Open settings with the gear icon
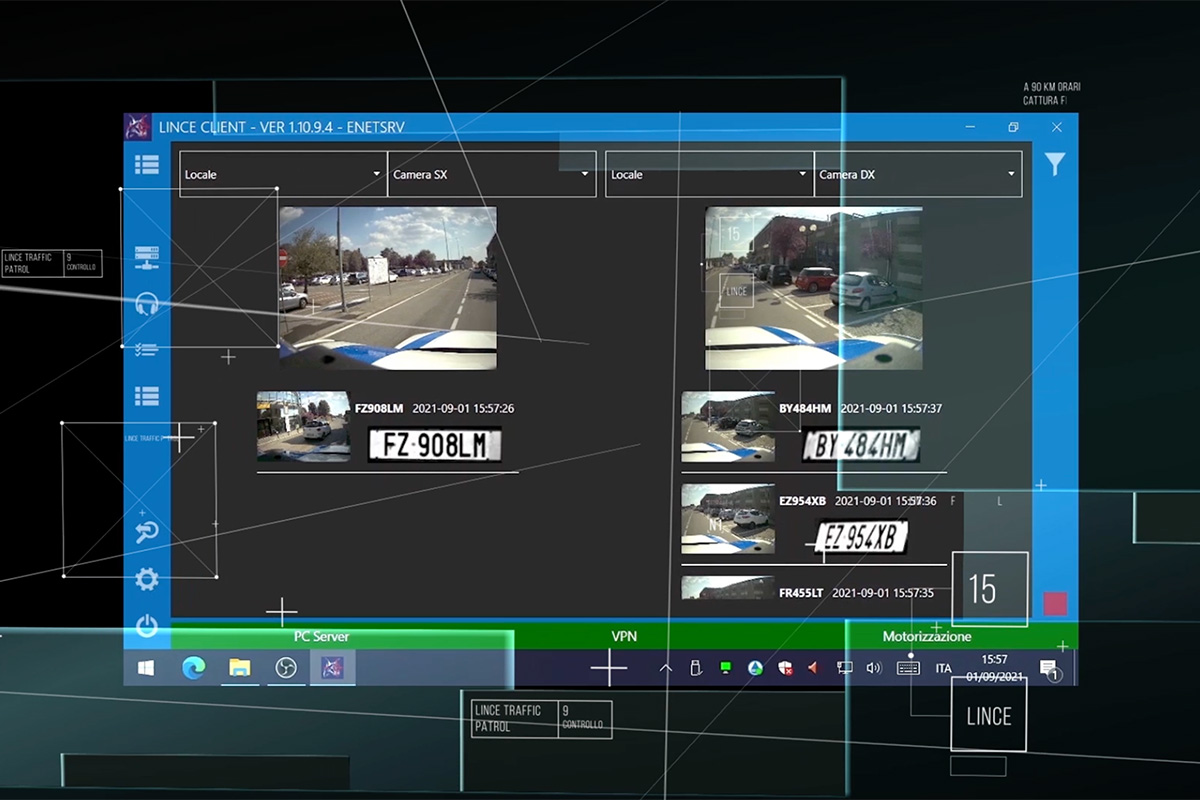Screen dimensions: 1200x800 (147, 579)
